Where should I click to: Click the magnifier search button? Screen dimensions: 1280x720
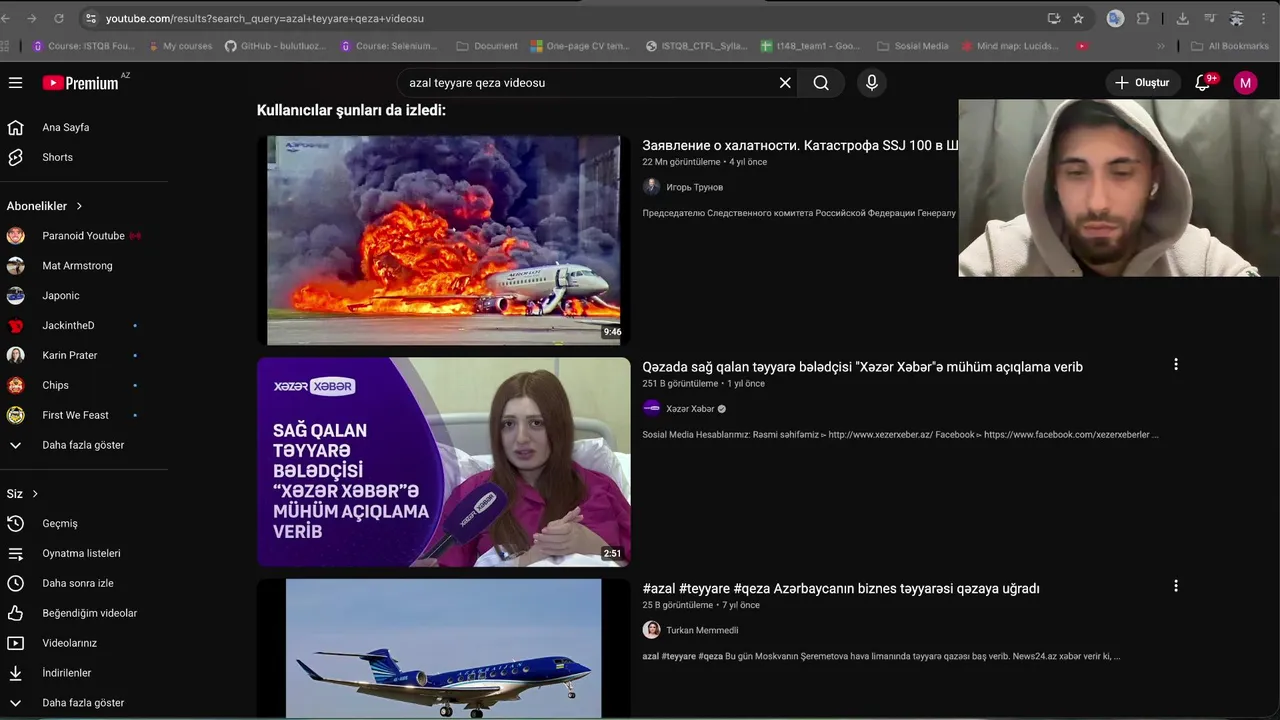point(821,83)
